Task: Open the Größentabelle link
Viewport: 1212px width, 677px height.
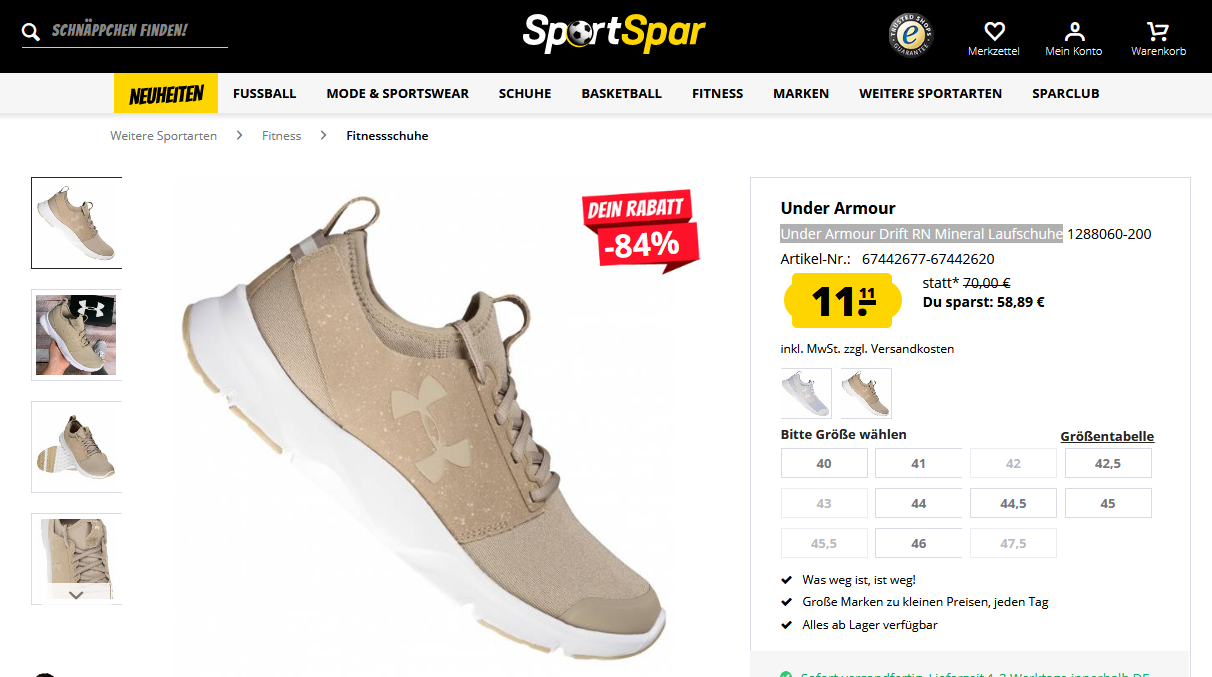Action: (x=1107, y=436)
